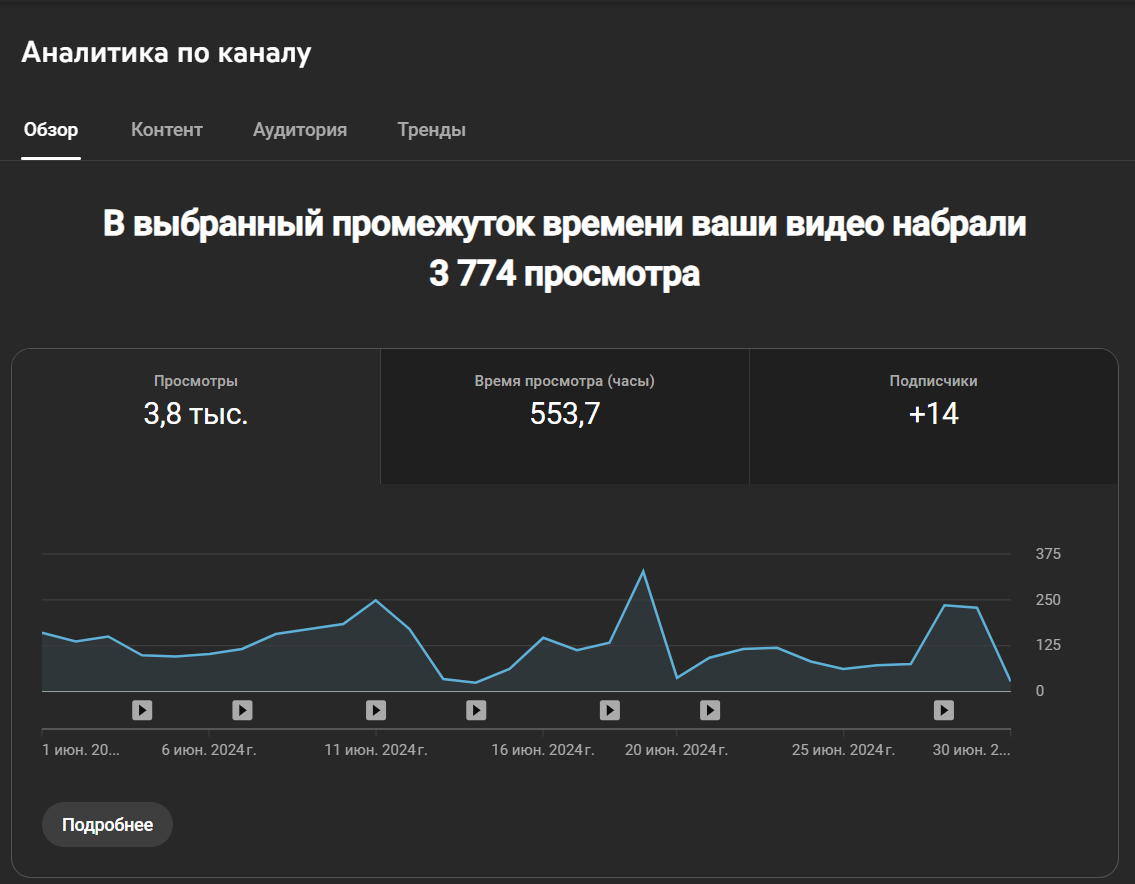Select the Обзор tab
This screenshot has height=884, width=1135.
coord(51,129)
